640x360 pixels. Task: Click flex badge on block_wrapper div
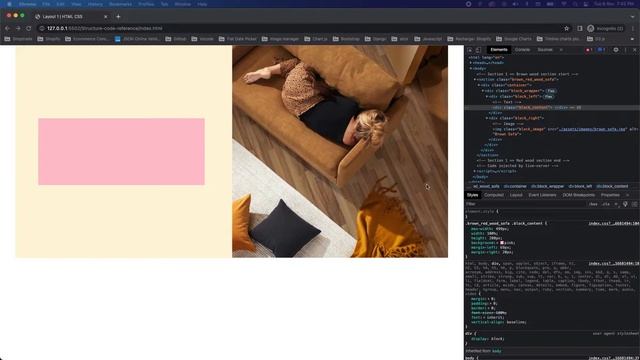point(551,91)
